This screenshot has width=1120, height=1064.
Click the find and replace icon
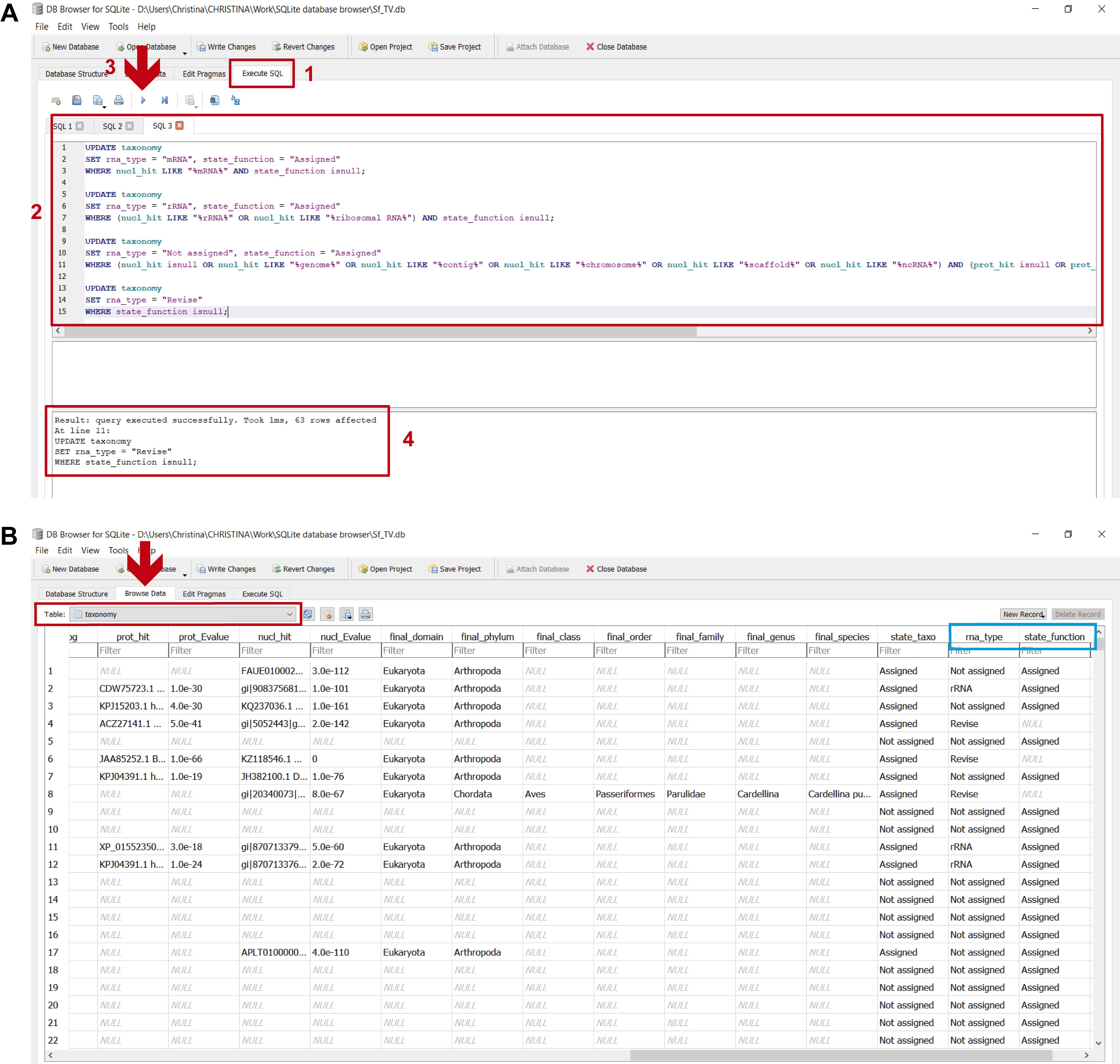point(236,100)
